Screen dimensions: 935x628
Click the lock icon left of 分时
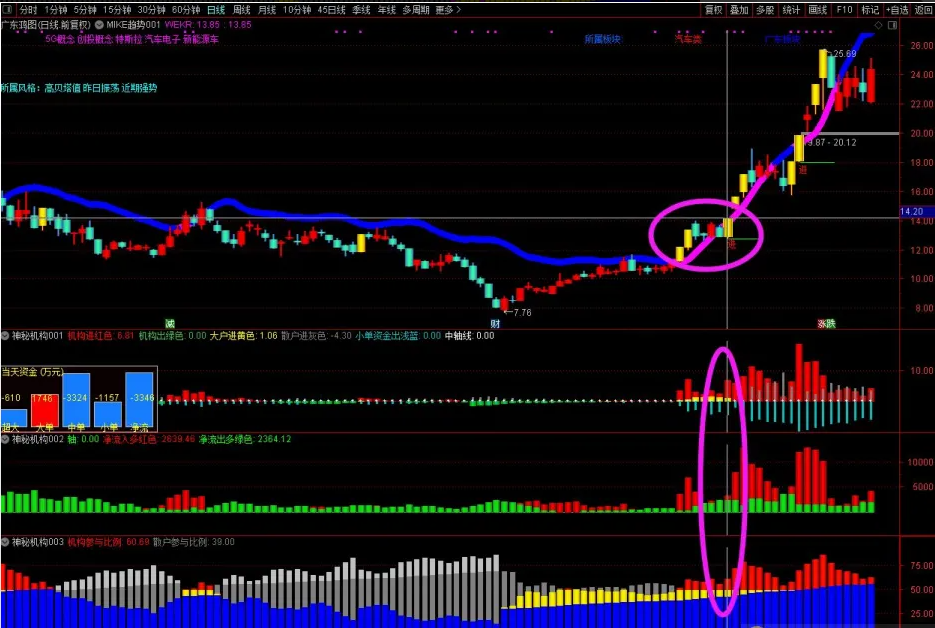point(8,9)
